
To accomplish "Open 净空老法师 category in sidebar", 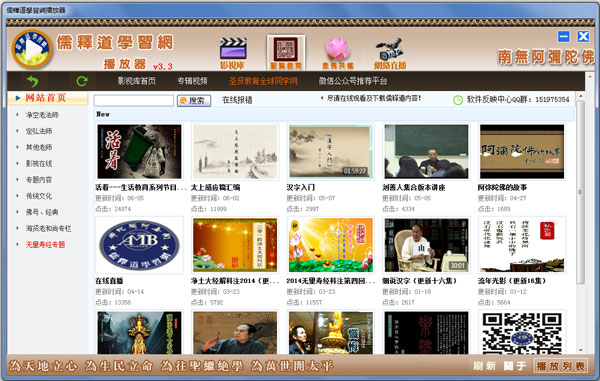I will coord(42,115).
